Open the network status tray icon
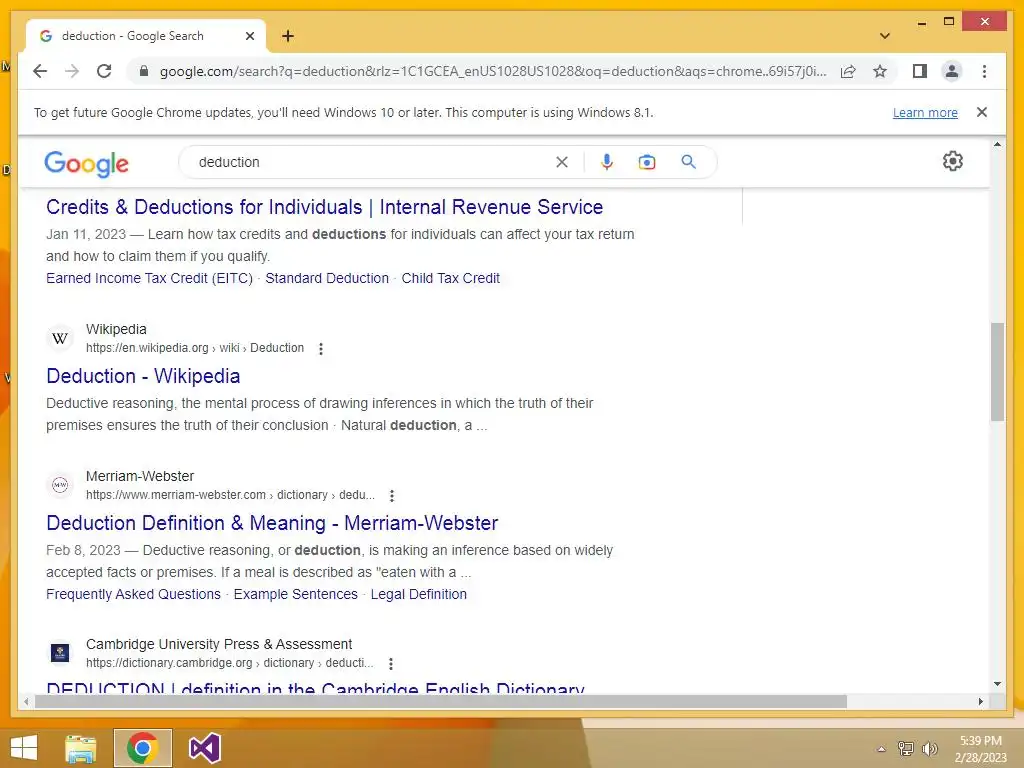Image resolution: width=1024 pixels, height=768 pixels. tap(906, 748)
